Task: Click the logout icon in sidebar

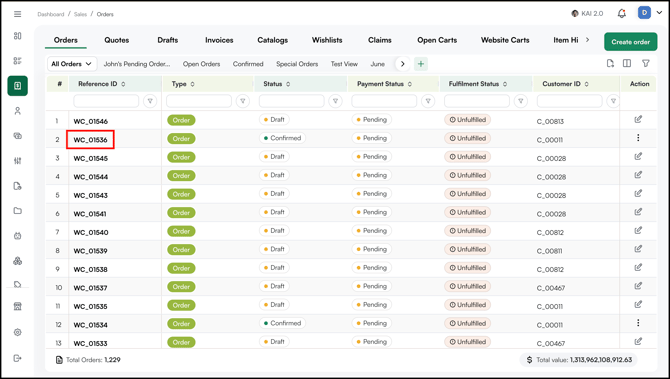Action: [18, 358]
